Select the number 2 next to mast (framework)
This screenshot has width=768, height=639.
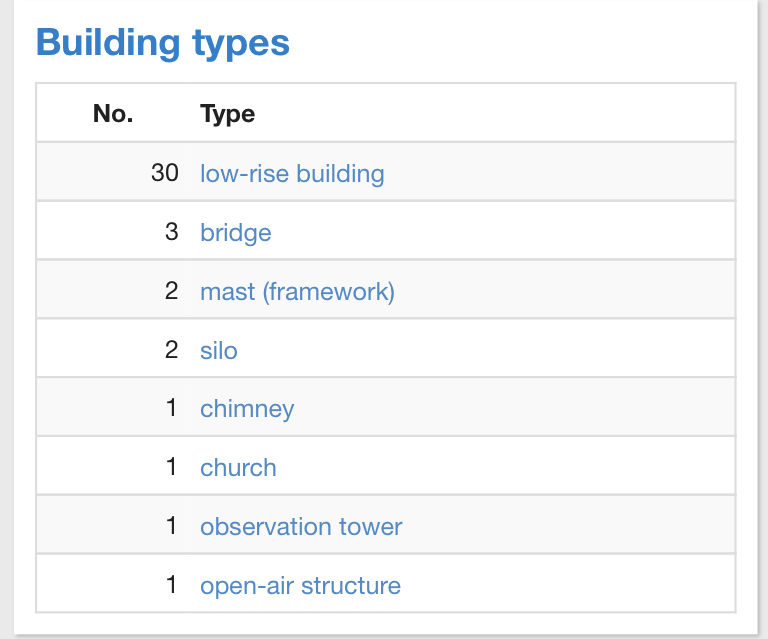[172, 291]
